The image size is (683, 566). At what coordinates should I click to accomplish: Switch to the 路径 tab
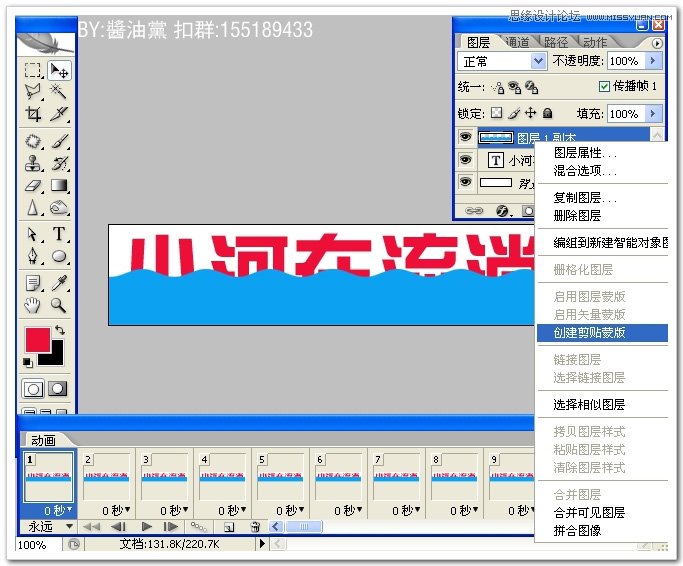(556, 42)
